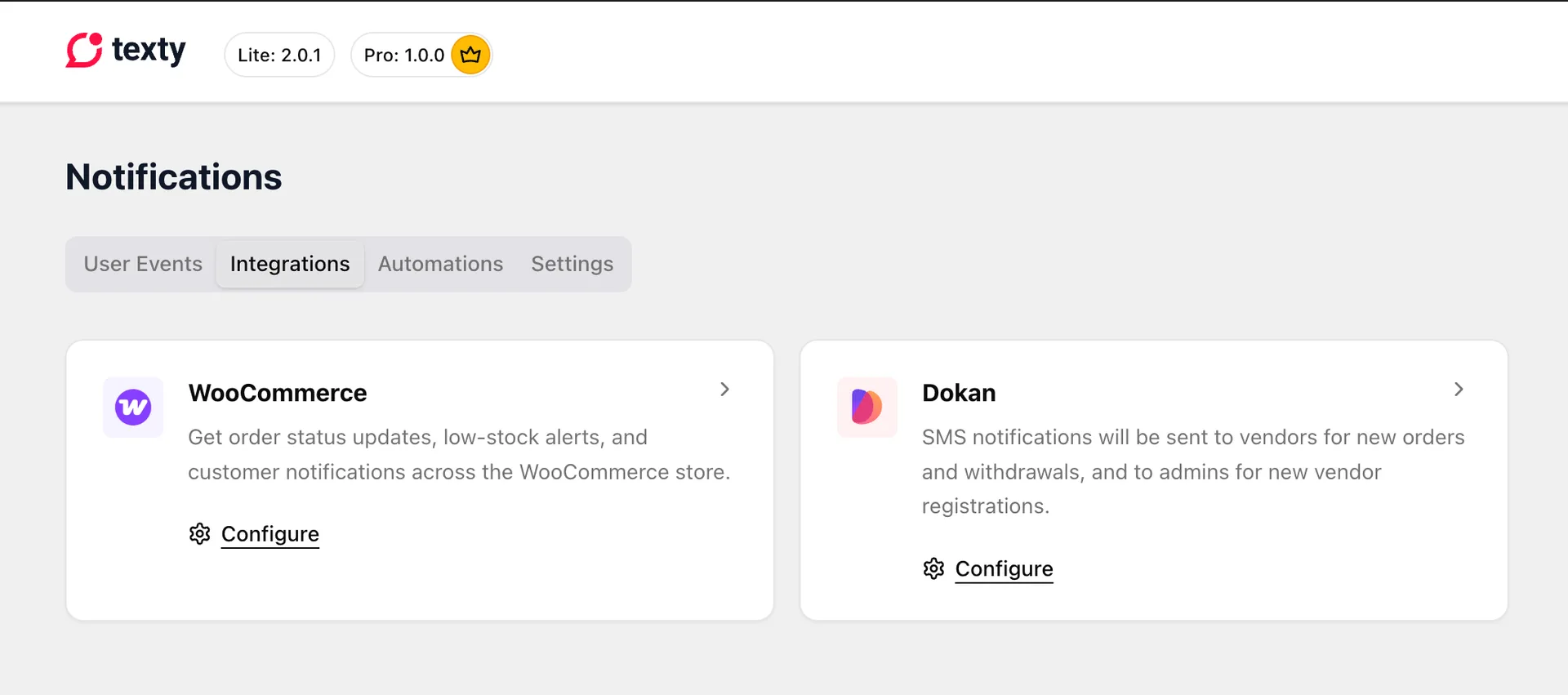
Task: Open the Automations tab
Action: [x=440, y=264]
